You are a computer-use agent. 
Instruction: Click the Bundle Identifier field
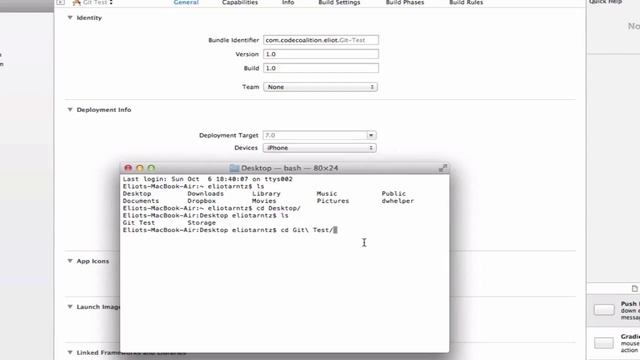click(321, 40)
